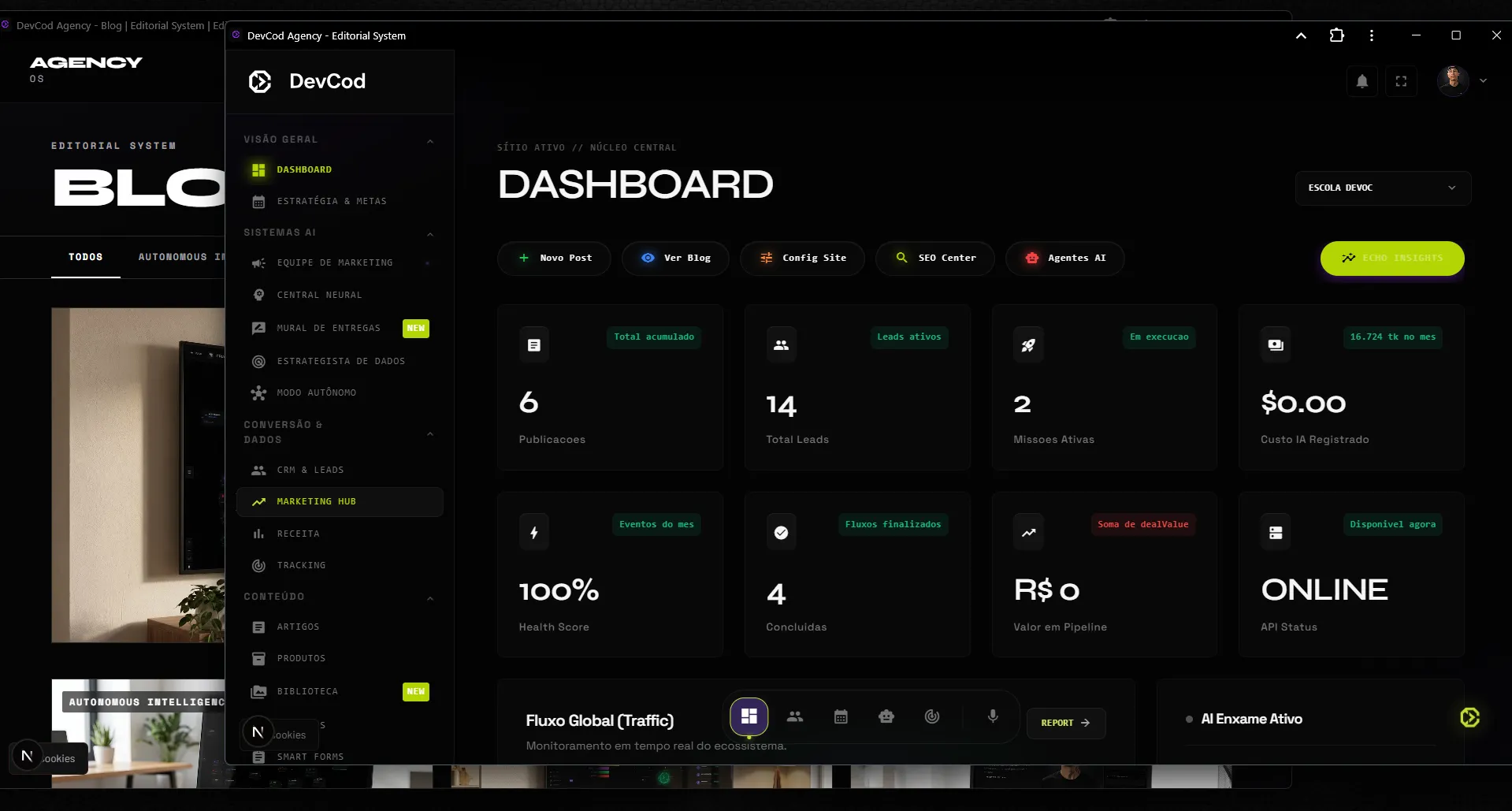Screen dimensions: 1512x811
Task: Open Smart Forms in sidebar
Action: 340,756
